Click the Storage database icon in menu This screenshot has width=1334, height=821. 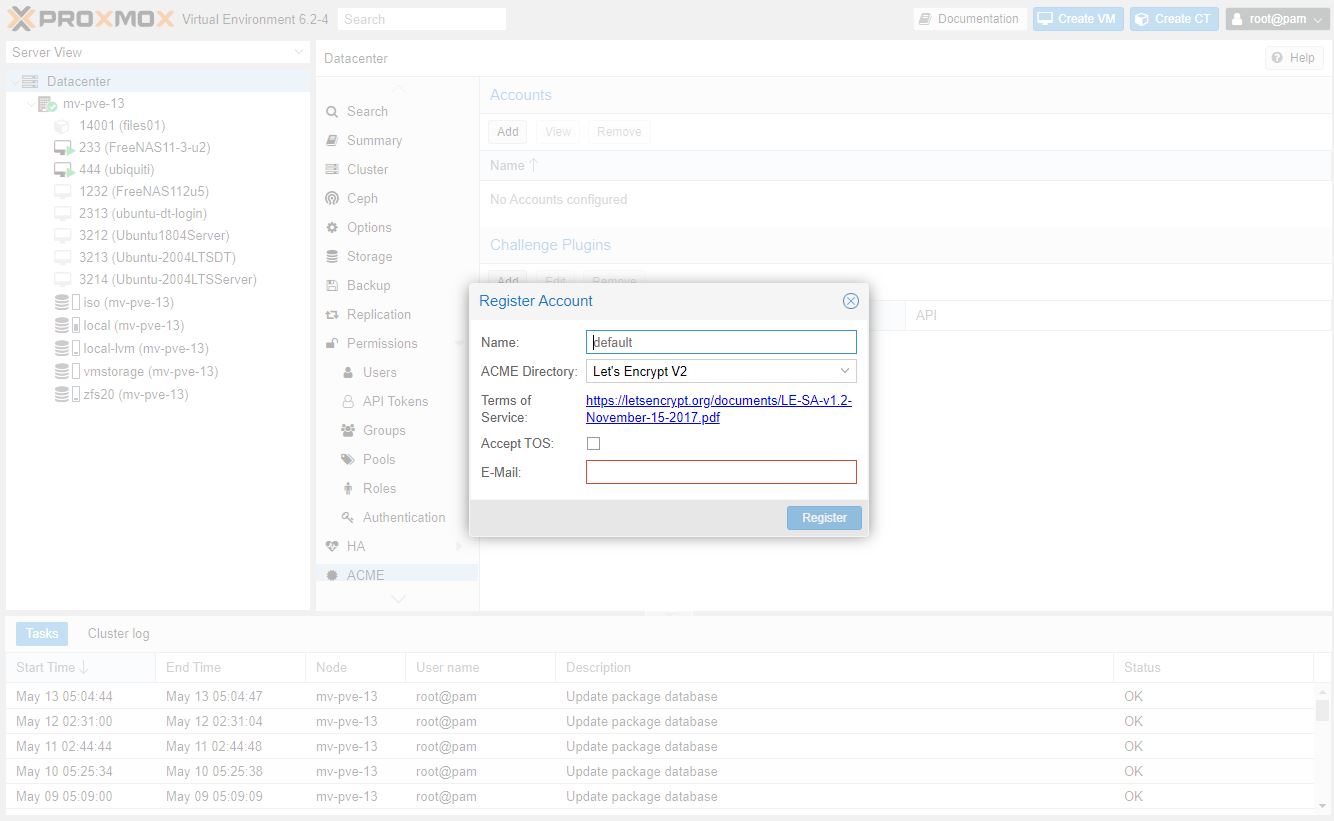332,257
